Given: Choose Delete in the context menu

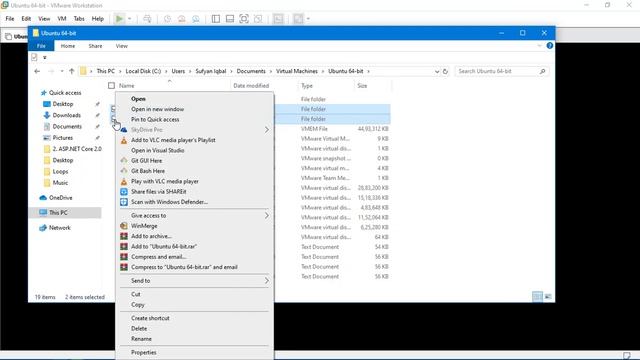Looking at the screenshot, I should click(139, 329).
